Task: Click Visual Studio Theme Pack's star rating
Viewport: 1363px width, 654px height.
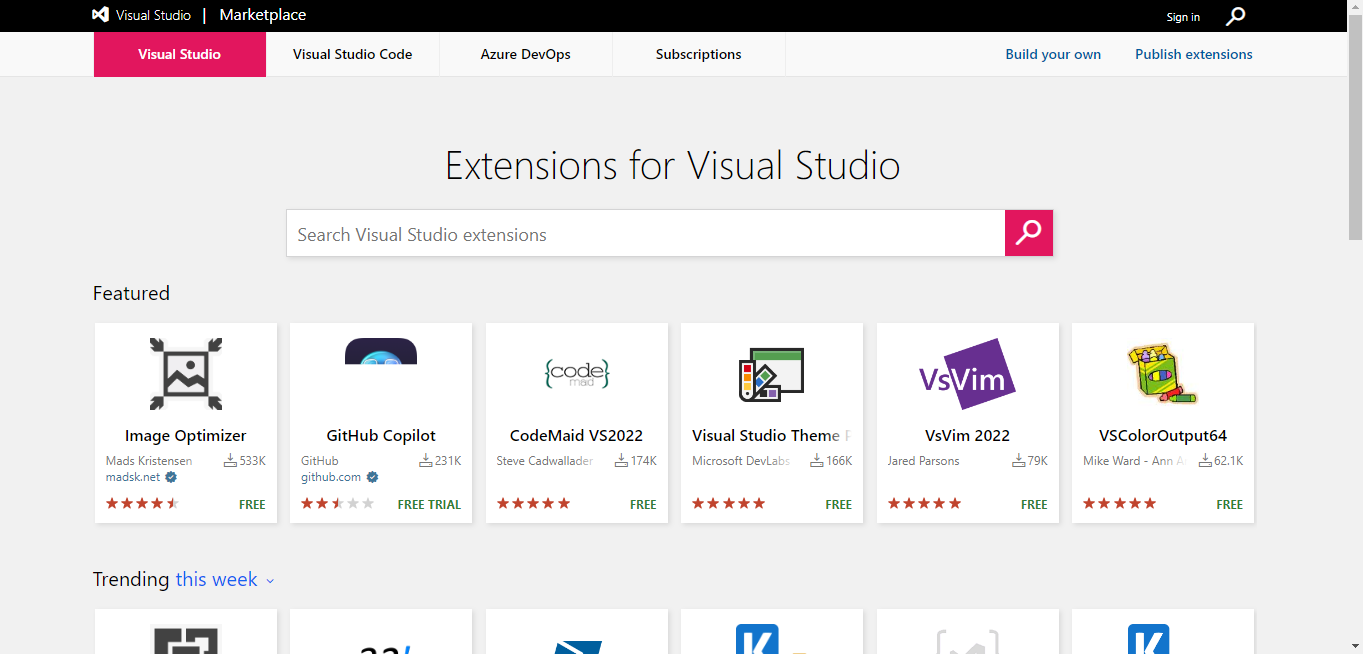Action: pos(729,503)
